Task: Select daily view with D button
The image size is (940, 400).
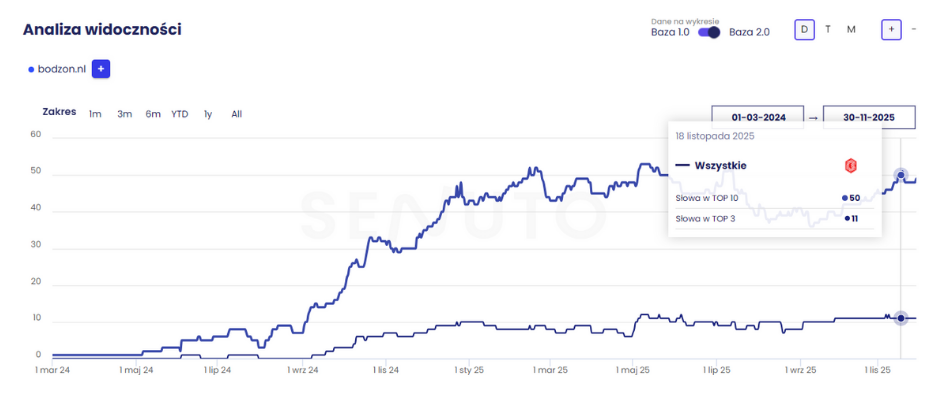Action: (804, 29)
